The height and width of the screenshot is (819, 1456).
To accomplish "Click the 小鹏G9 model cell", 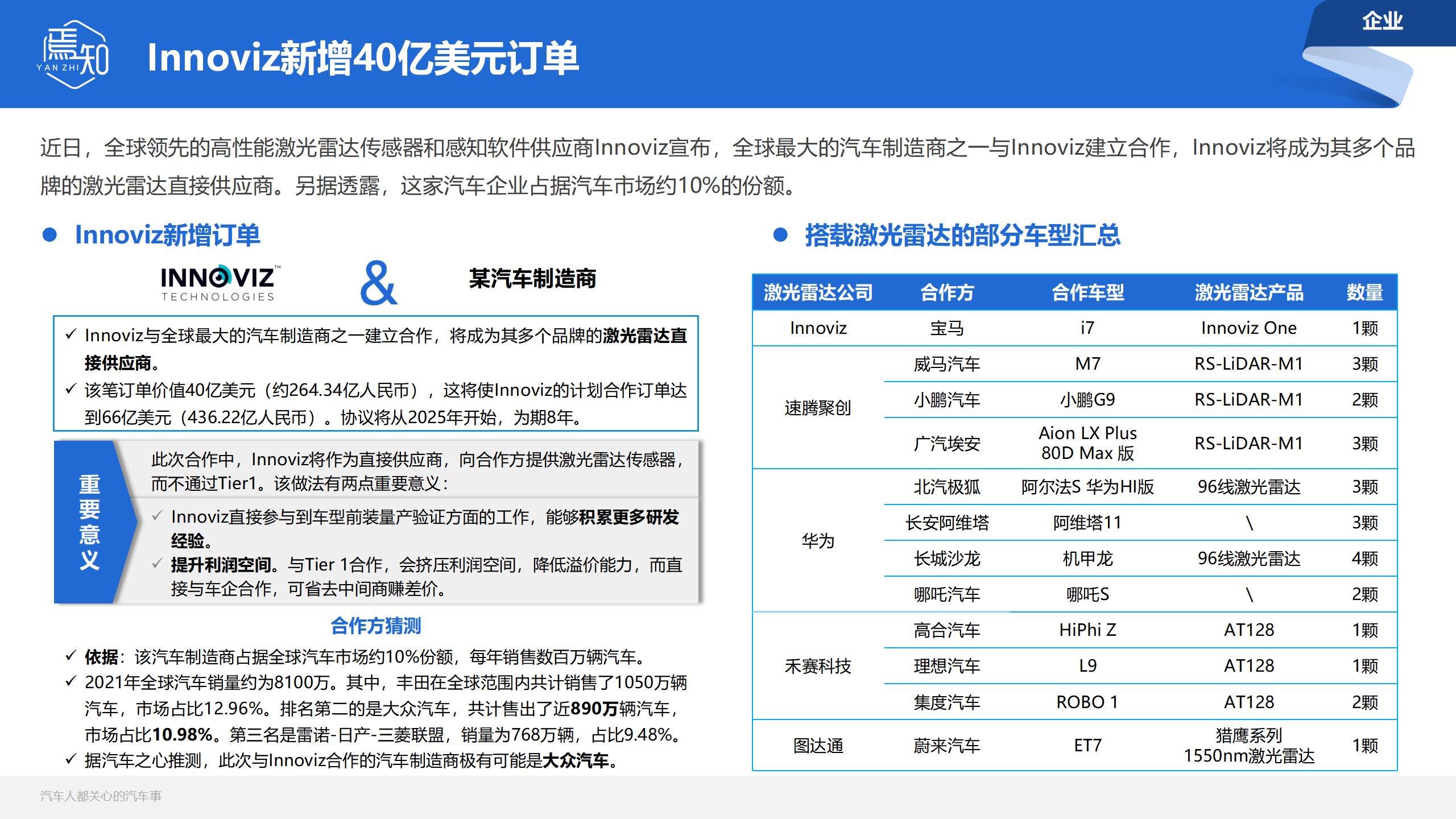I will (x=1087, y=400).
